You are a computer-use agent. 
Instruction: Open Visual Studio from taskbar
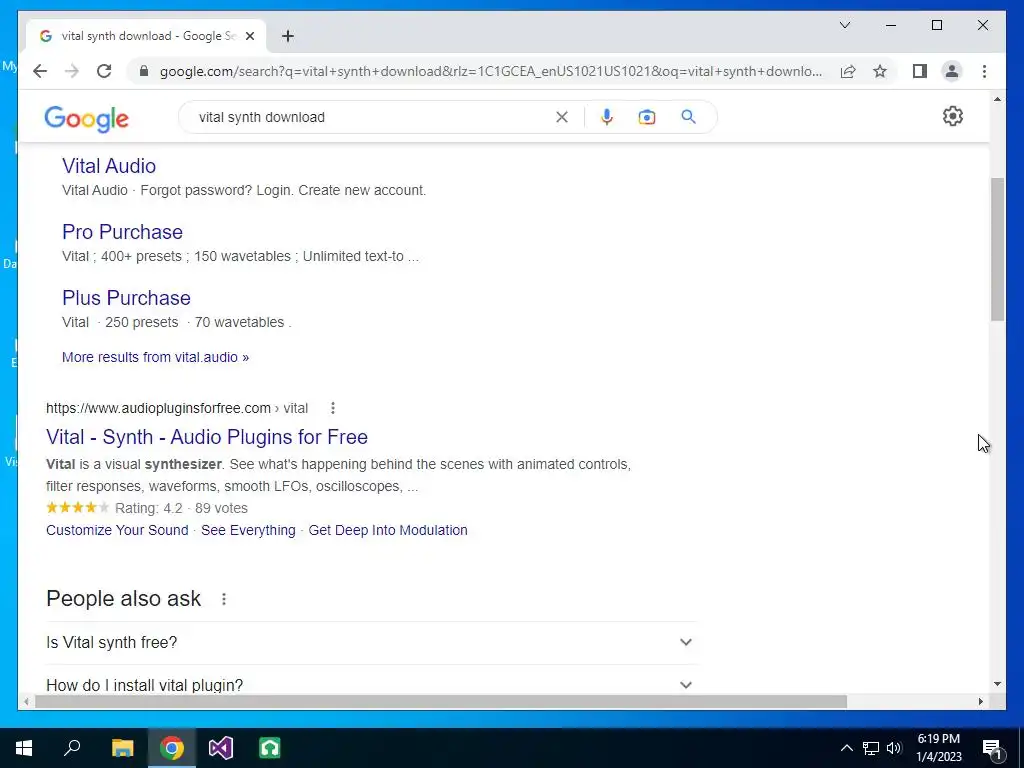(221, 748)
